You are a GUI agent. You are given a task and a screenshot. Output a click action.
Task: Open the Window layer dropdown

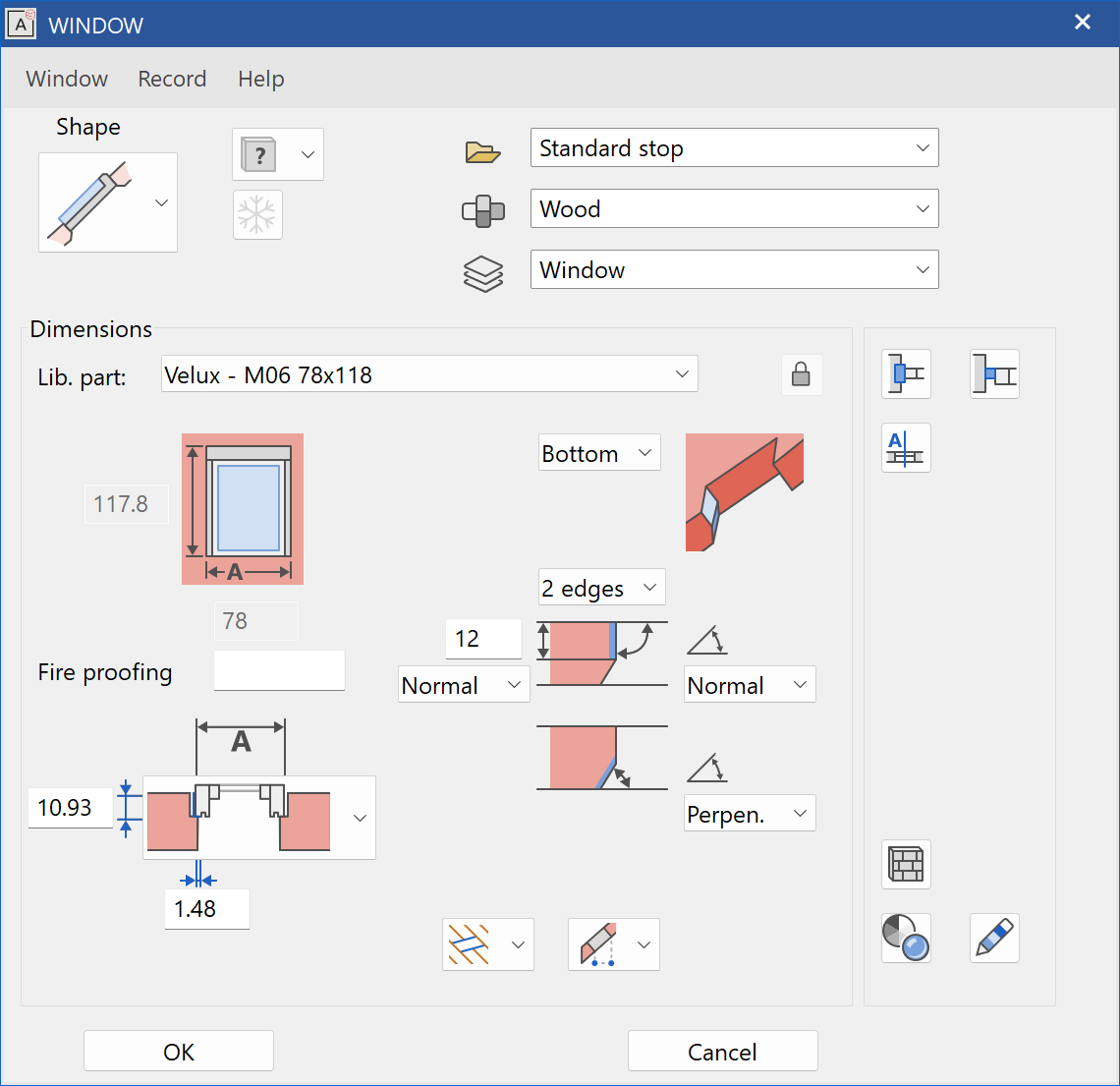pyautogui.click(x=734, y=269)
